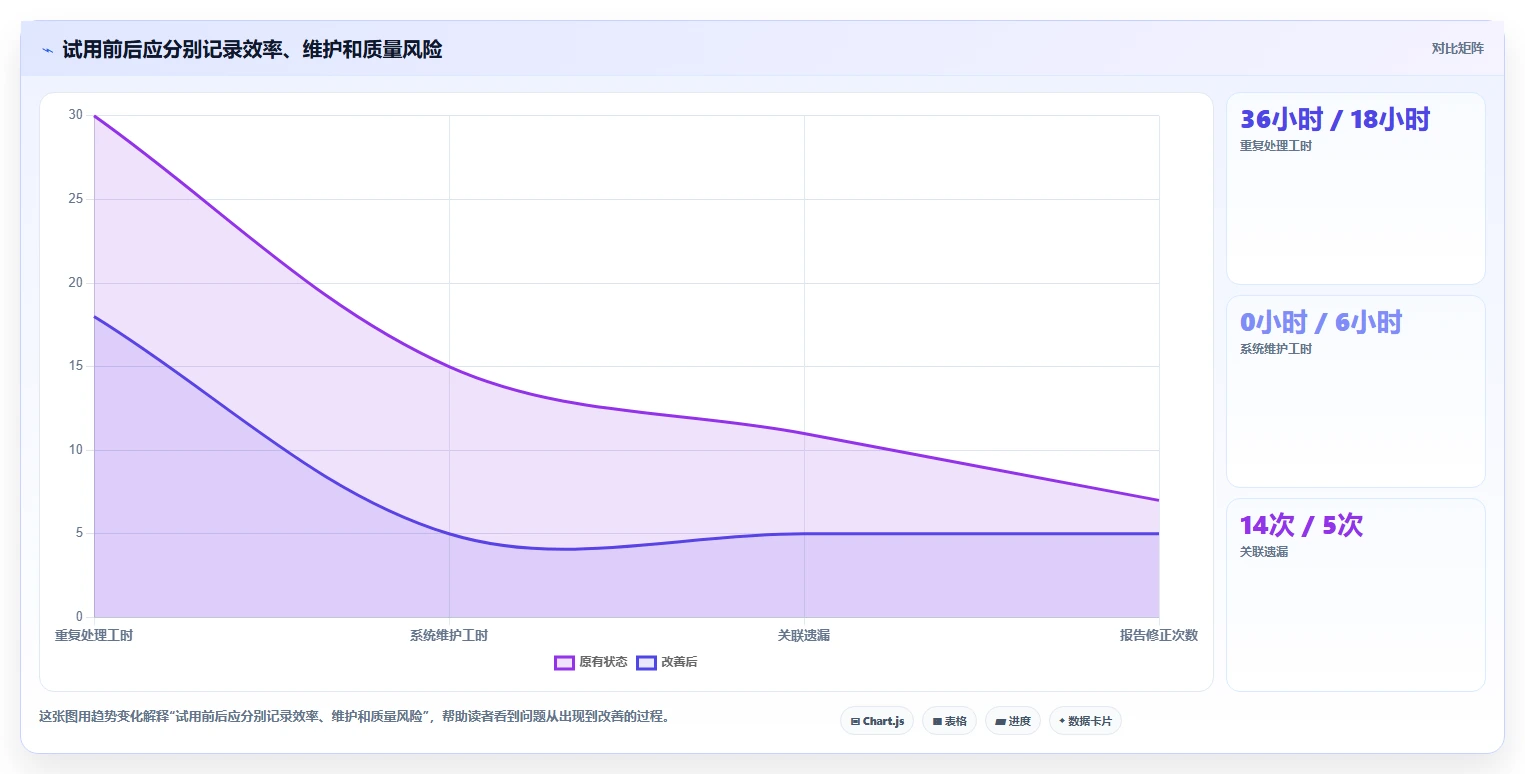Toggle the 改善后 legend item
The width and height of the screenshot is (1525, 774).
click(667, 662)
